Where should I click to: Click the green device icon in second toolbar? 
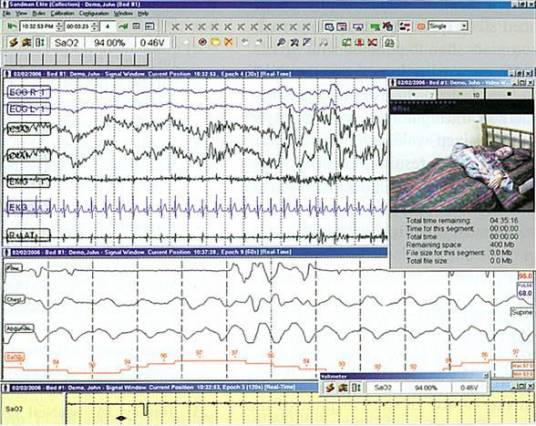click(x=347, y=43)
